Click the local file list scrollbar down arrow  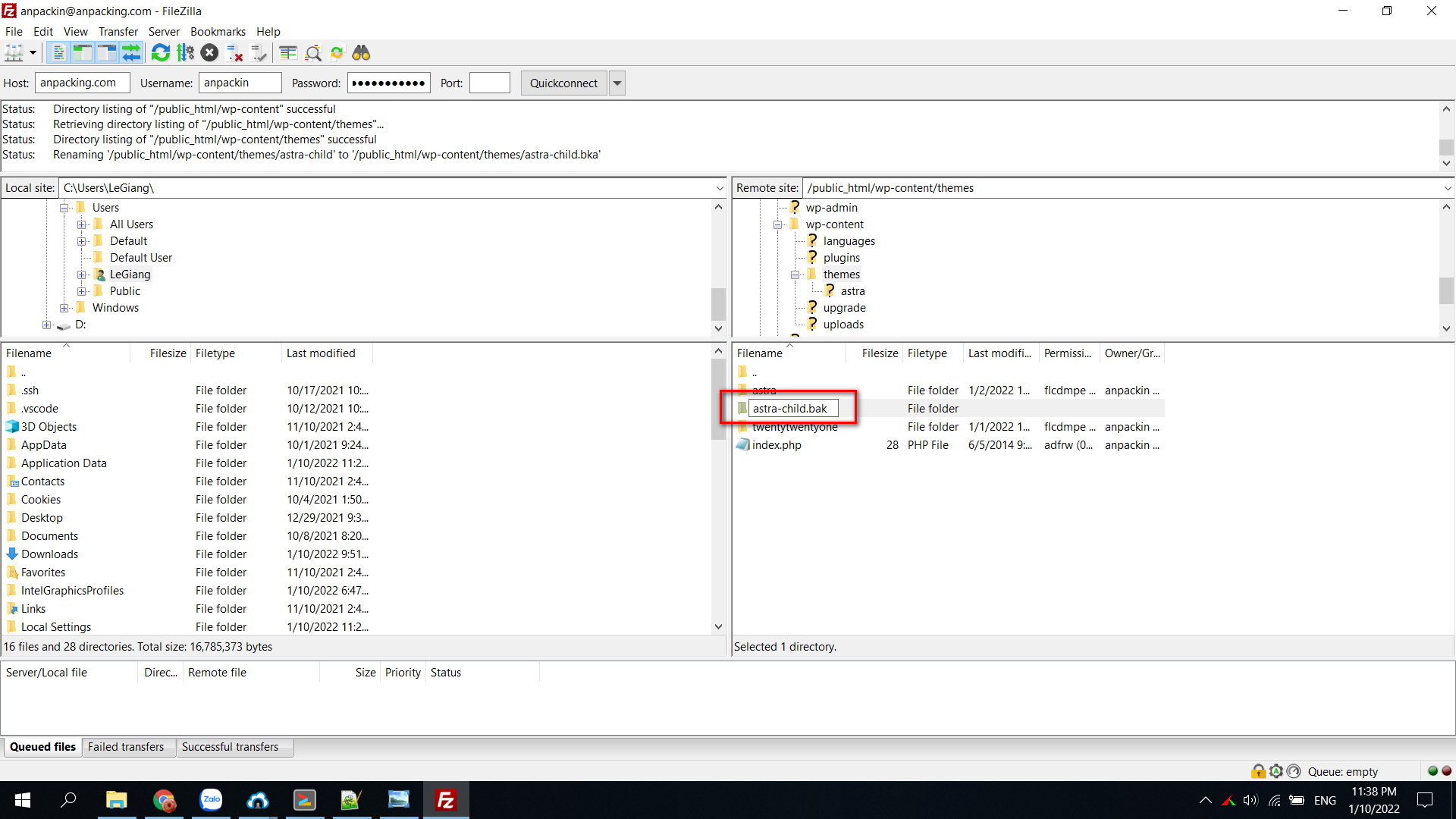(x=718, y=627)
